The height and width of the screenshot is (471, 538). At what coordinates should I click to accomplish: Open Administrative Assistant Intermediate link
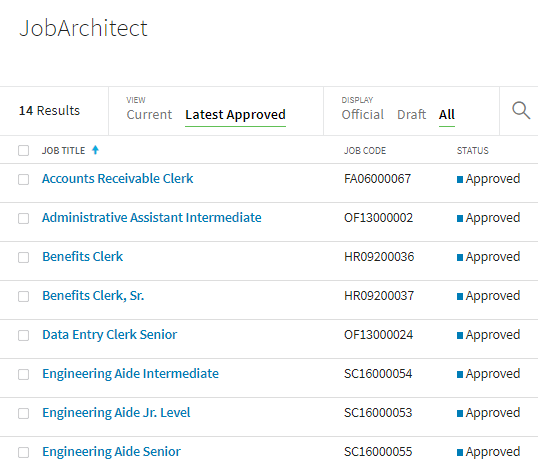(152, 217)
